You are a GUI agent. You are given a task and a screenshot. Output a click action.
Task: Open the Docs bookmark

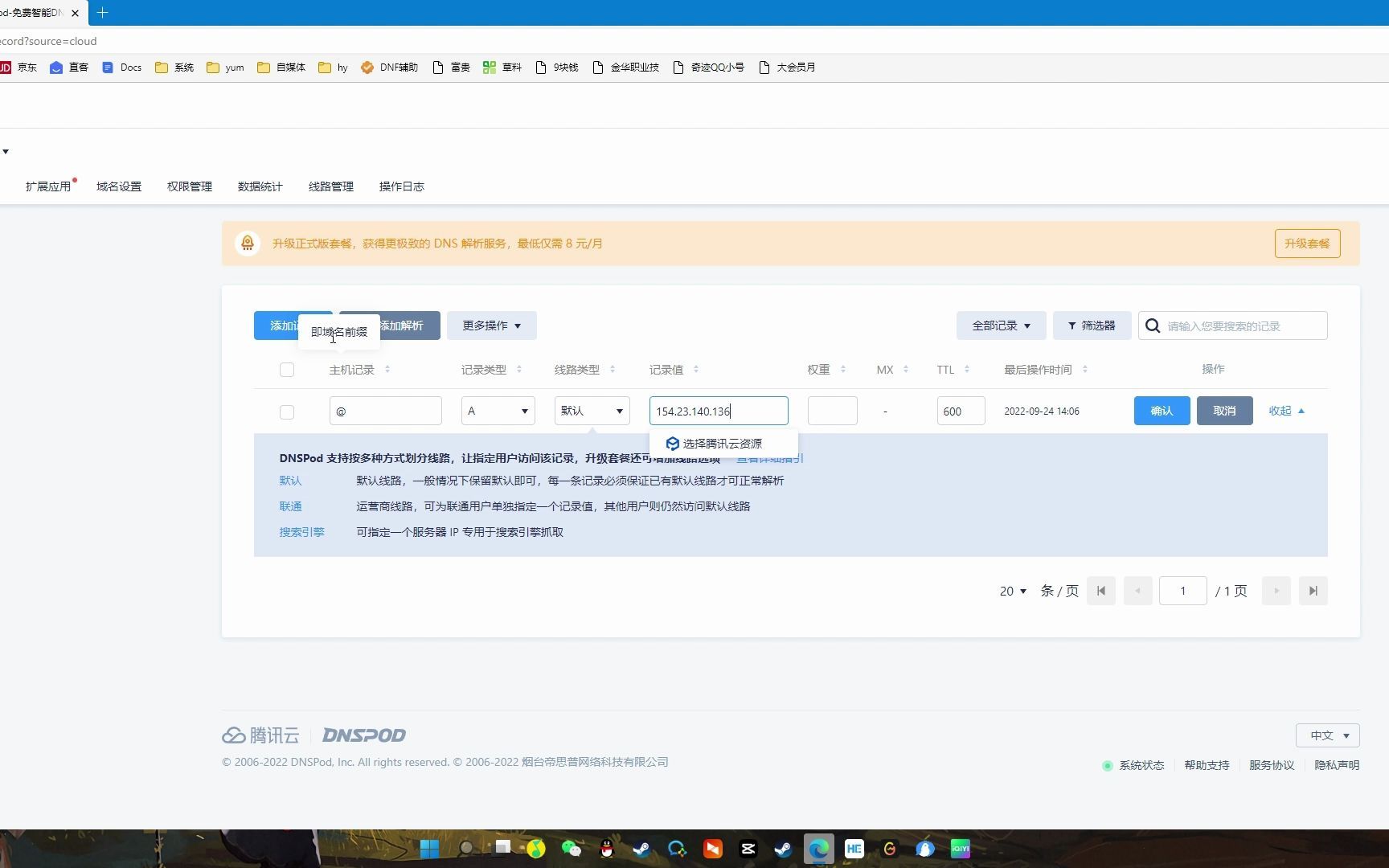click(x=122, y=68)
